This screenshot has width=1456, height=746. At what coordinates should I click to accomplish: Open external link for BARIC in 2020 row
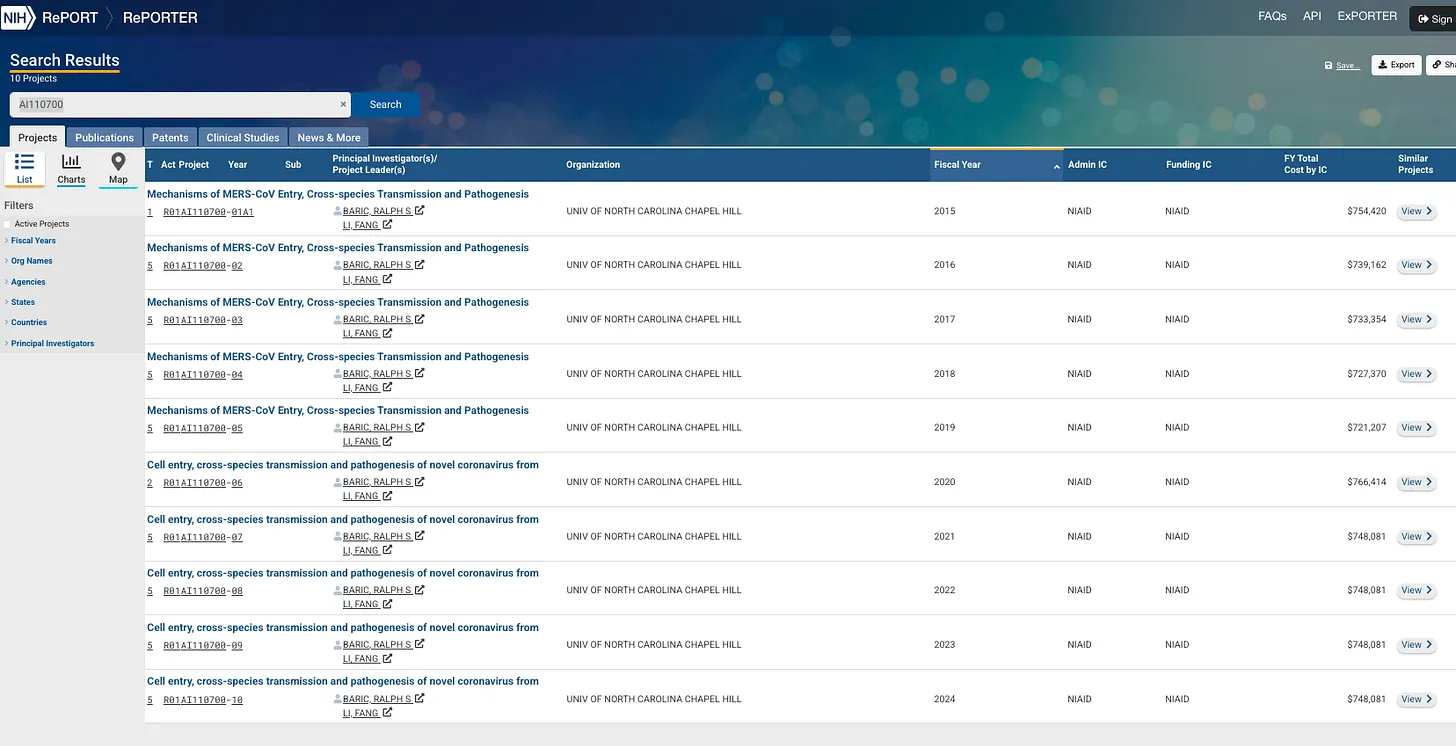click(420, 481)
